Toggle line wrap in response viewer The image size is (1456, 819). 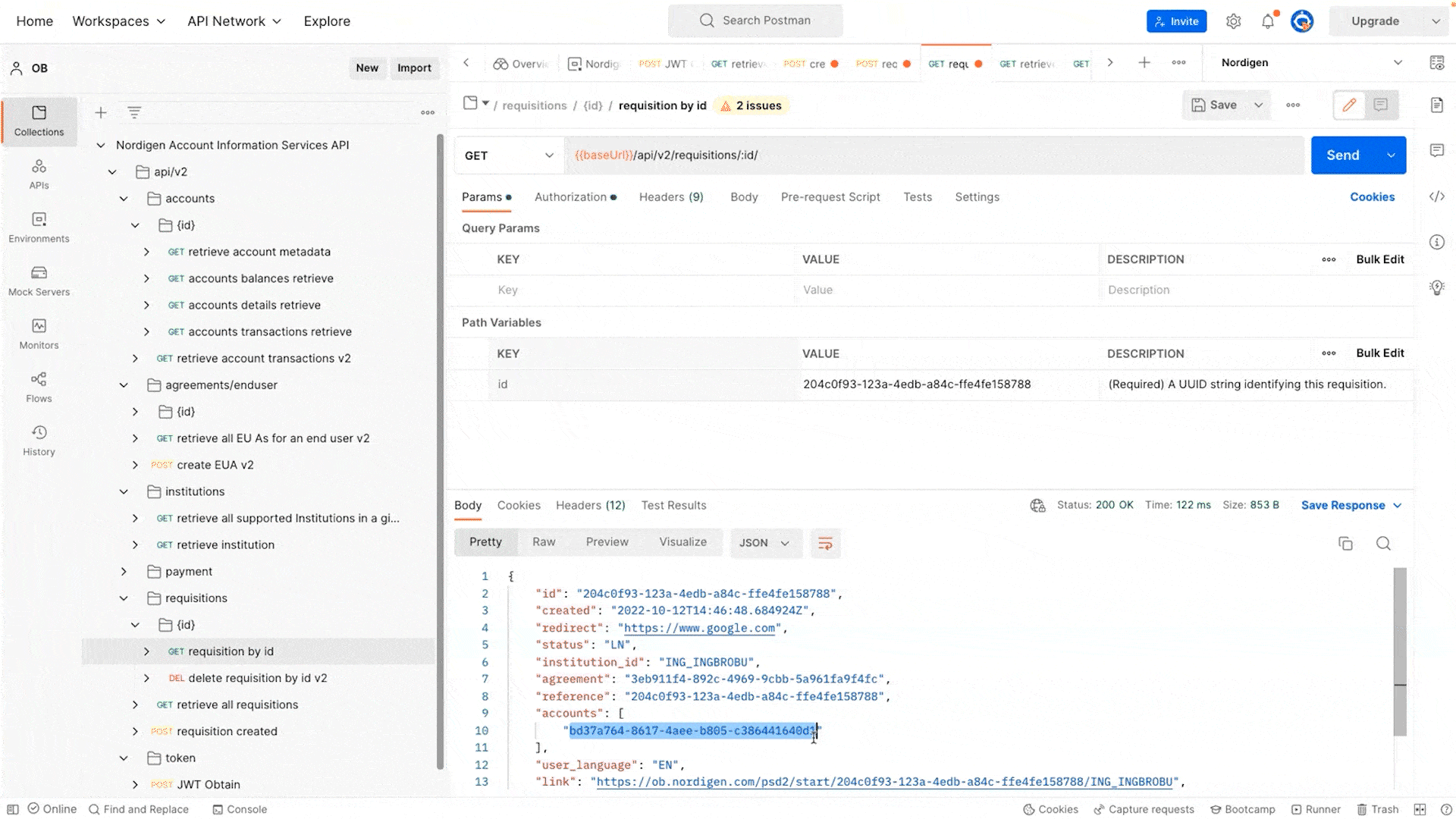[x=825, y=543]
